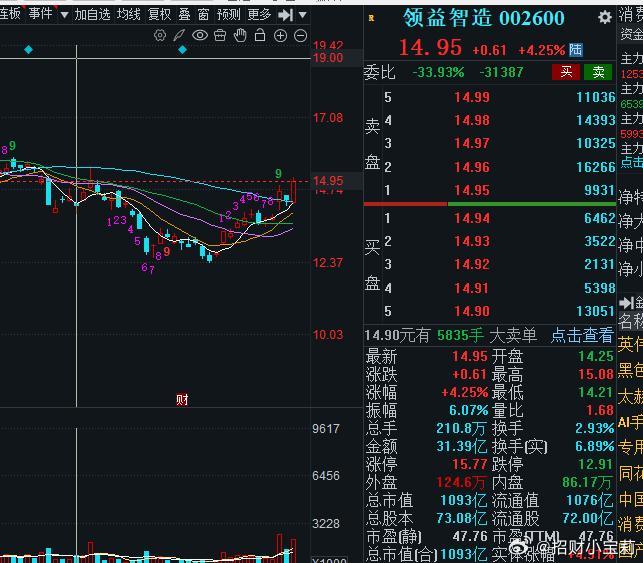Click the 总手 value 210.8万
This screenshot has width=643, height=563.
pos(461,428)
